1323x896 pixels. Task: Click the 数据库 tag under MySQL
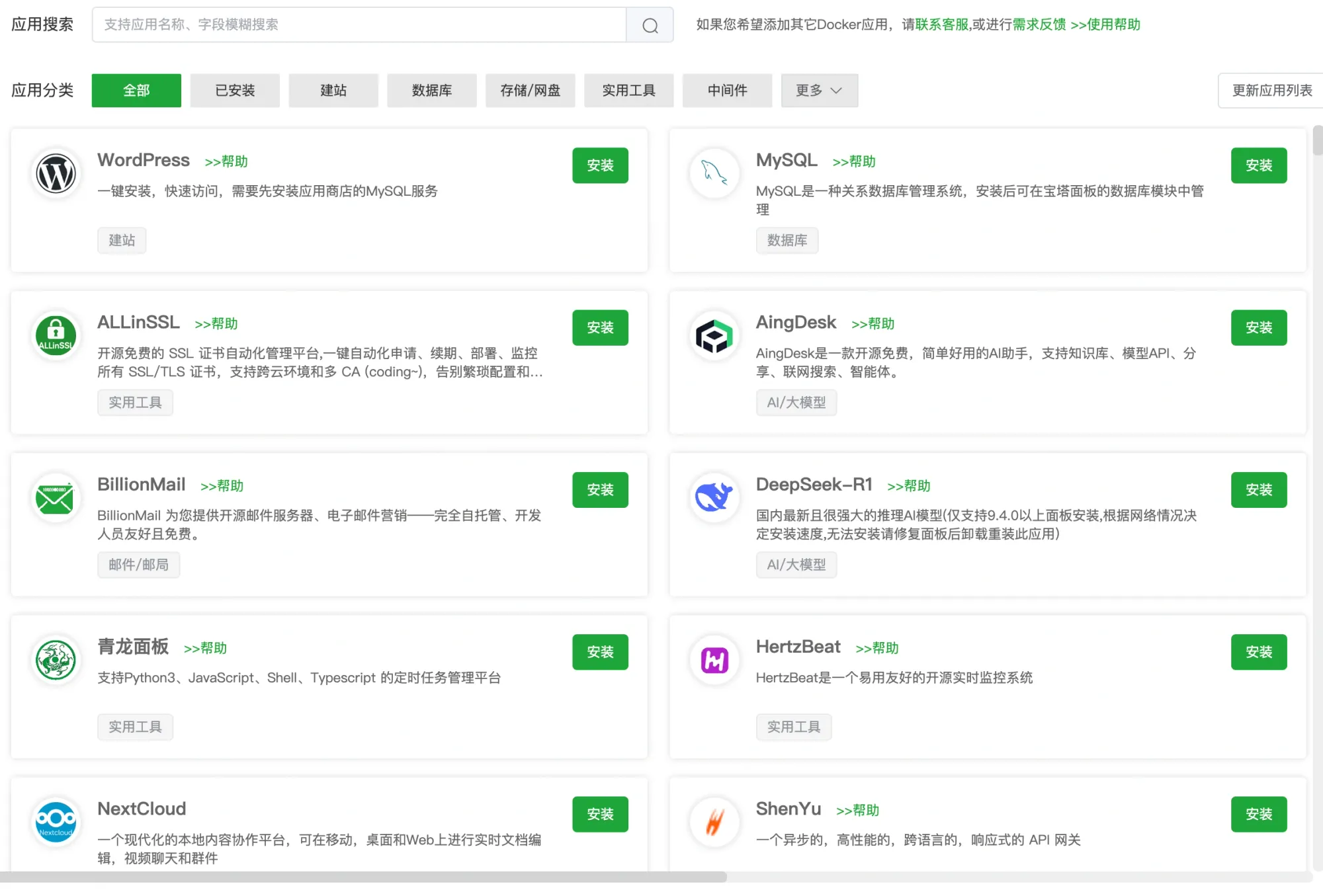tap(787, 240)
